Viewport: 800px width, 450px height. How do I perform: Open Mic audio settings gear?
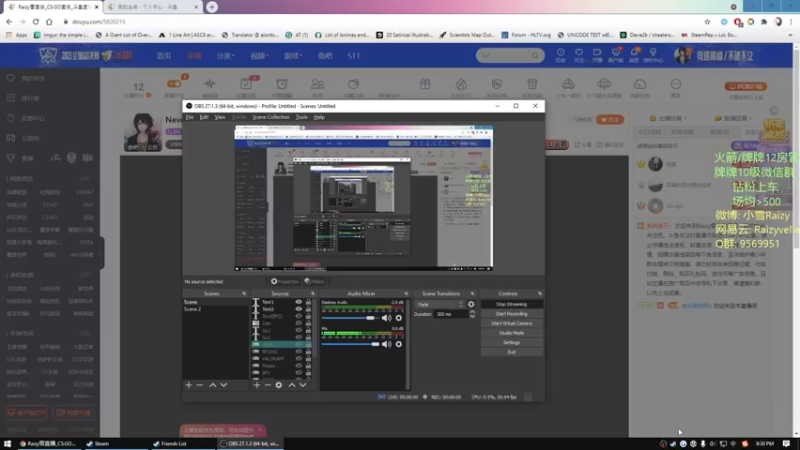click(x=398, y=344)
